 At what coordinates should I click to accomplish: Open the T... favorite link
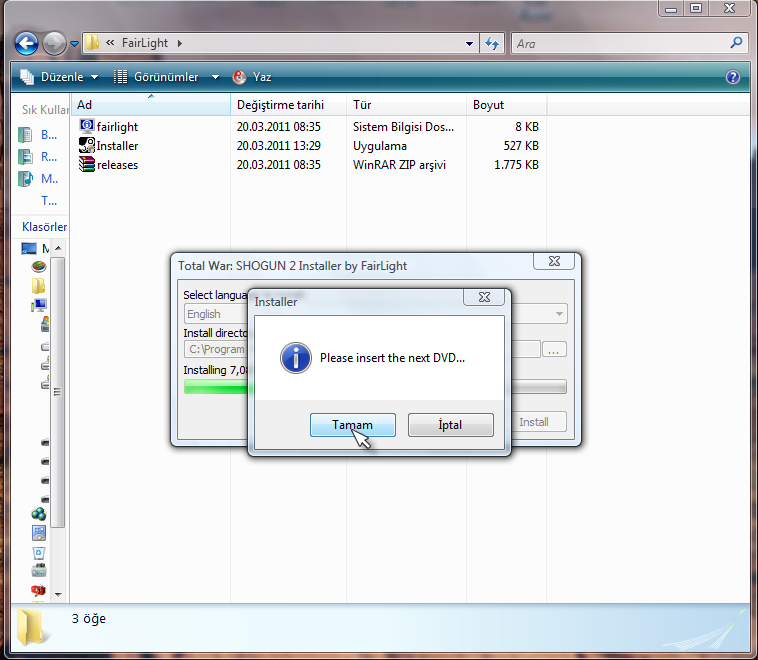(x=49, y=201)
